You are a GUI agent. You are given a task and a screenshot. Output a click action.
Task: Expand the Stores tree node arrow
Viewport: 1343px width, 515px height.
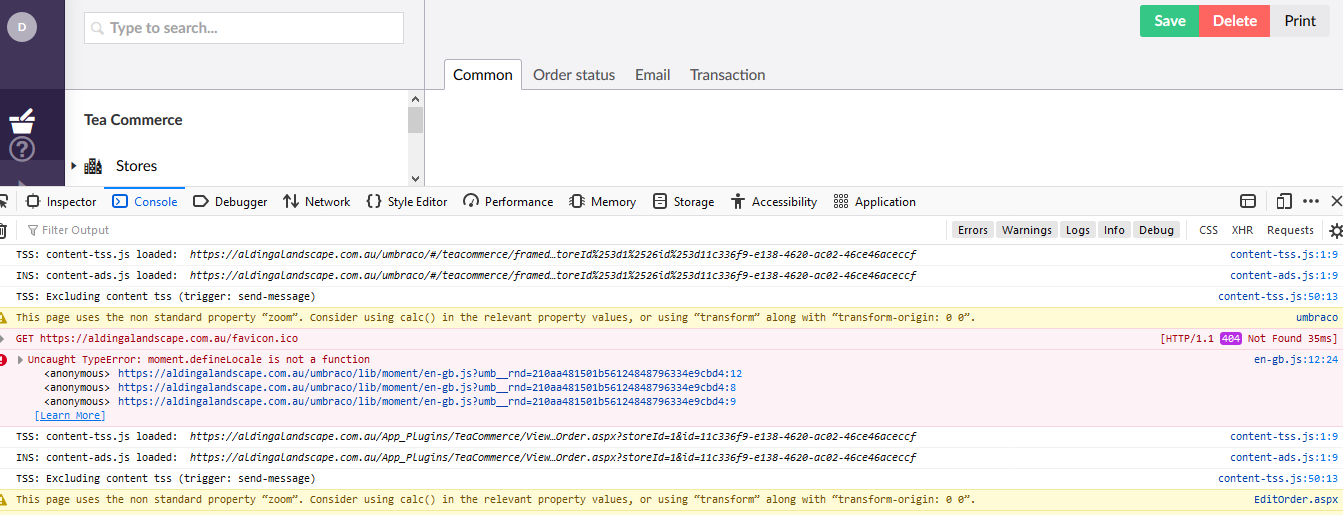74,166
